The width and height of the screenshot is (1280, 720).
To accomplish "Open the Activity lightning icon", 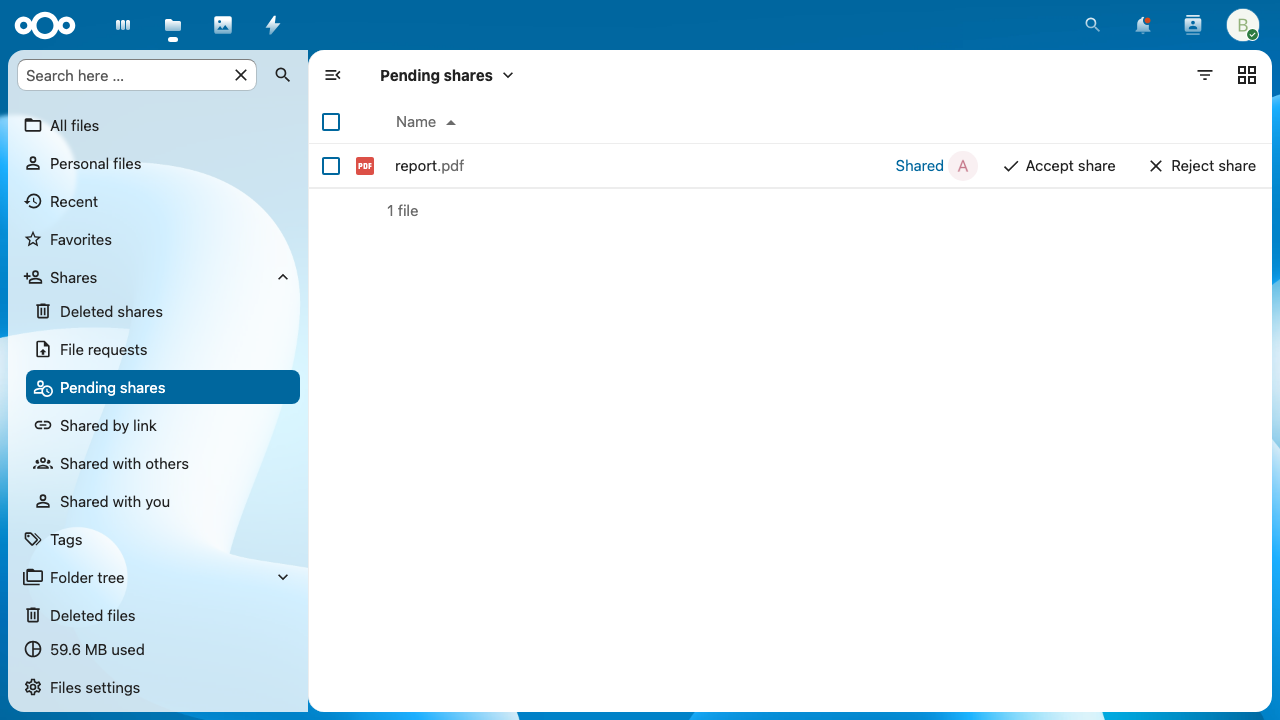I will [273, 25].
